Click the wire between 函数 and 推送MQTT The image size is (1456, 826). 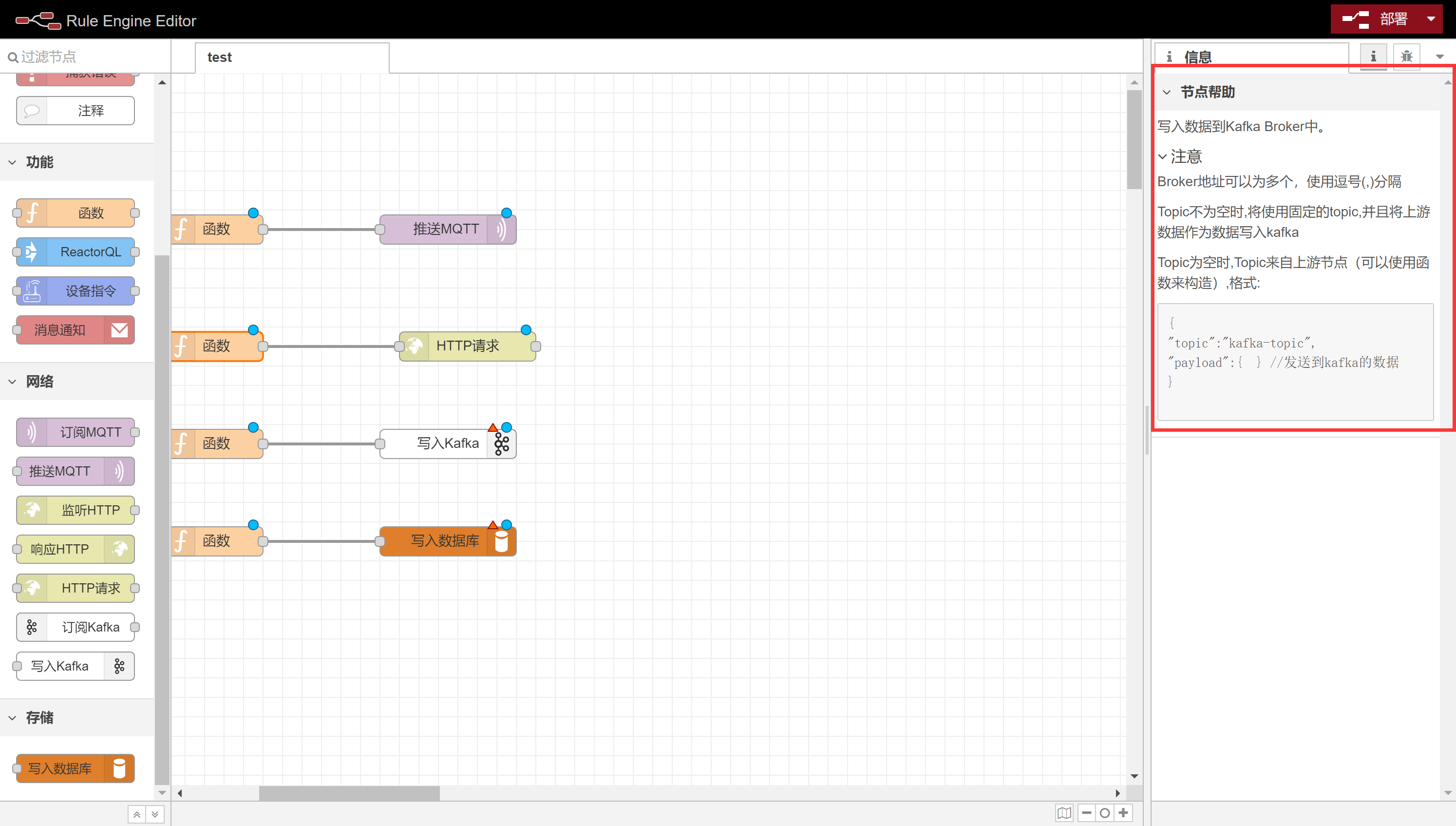click(321, 229)
